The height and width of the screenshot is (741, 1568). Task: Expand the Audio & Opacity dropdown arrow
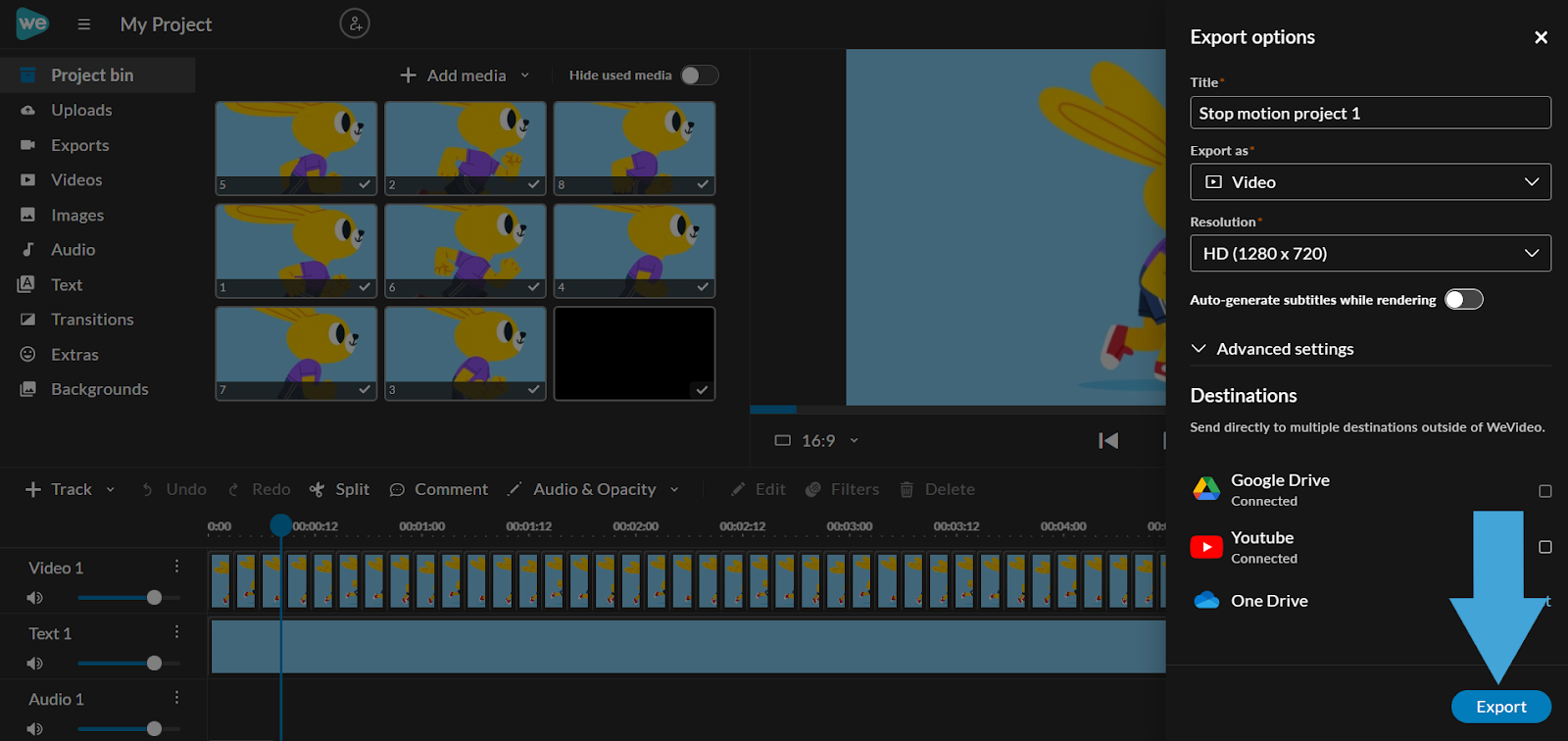(x=674, y=489)
